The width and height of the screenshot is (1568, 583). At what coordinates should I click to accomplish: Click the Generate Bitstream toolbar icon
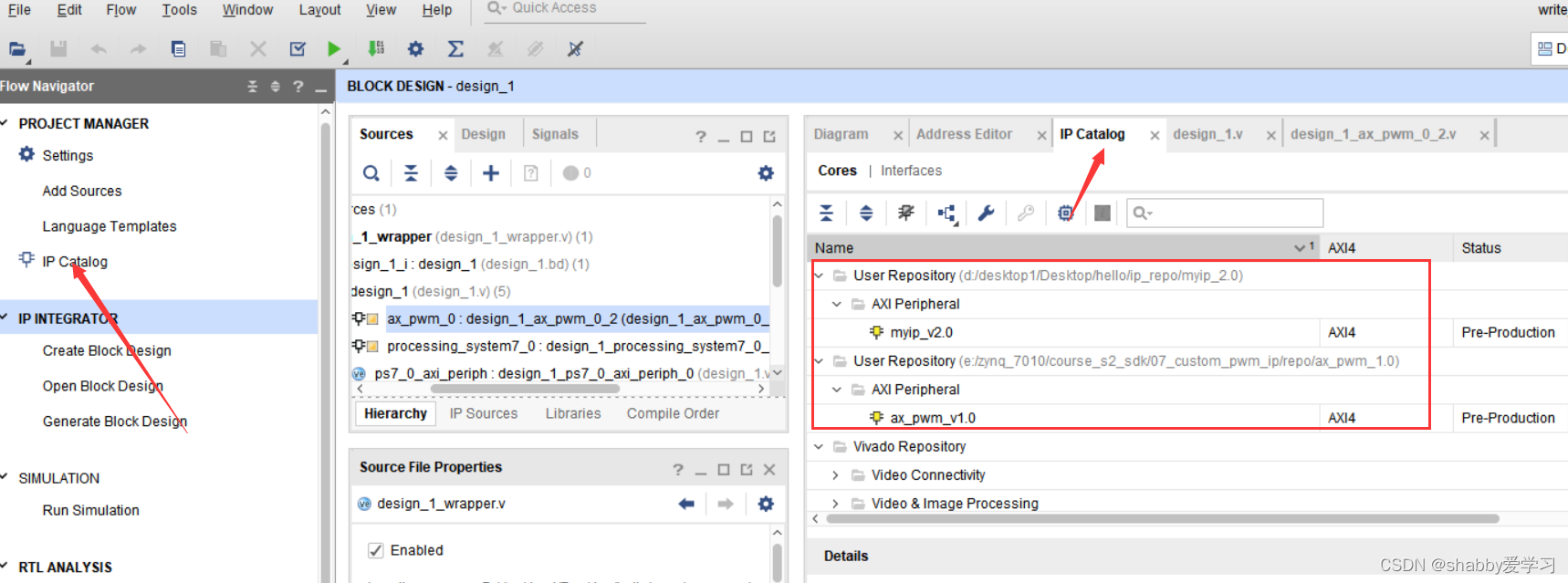[x=375, y=49]
